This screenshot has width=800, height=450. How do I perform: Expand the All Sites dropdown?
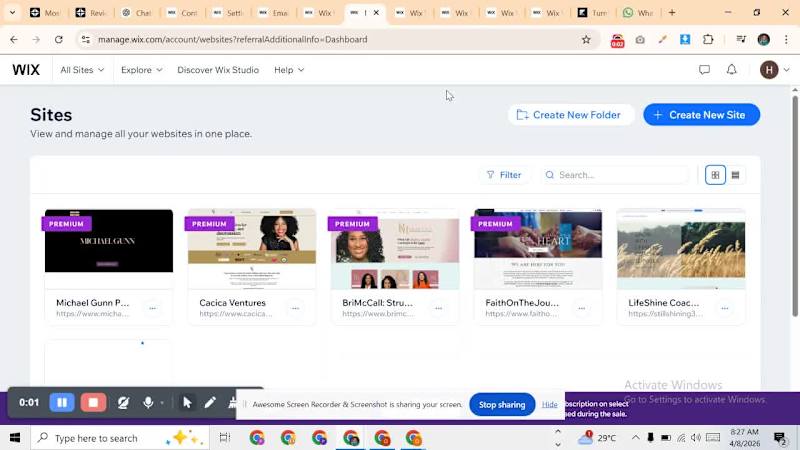tap(82, 70)
